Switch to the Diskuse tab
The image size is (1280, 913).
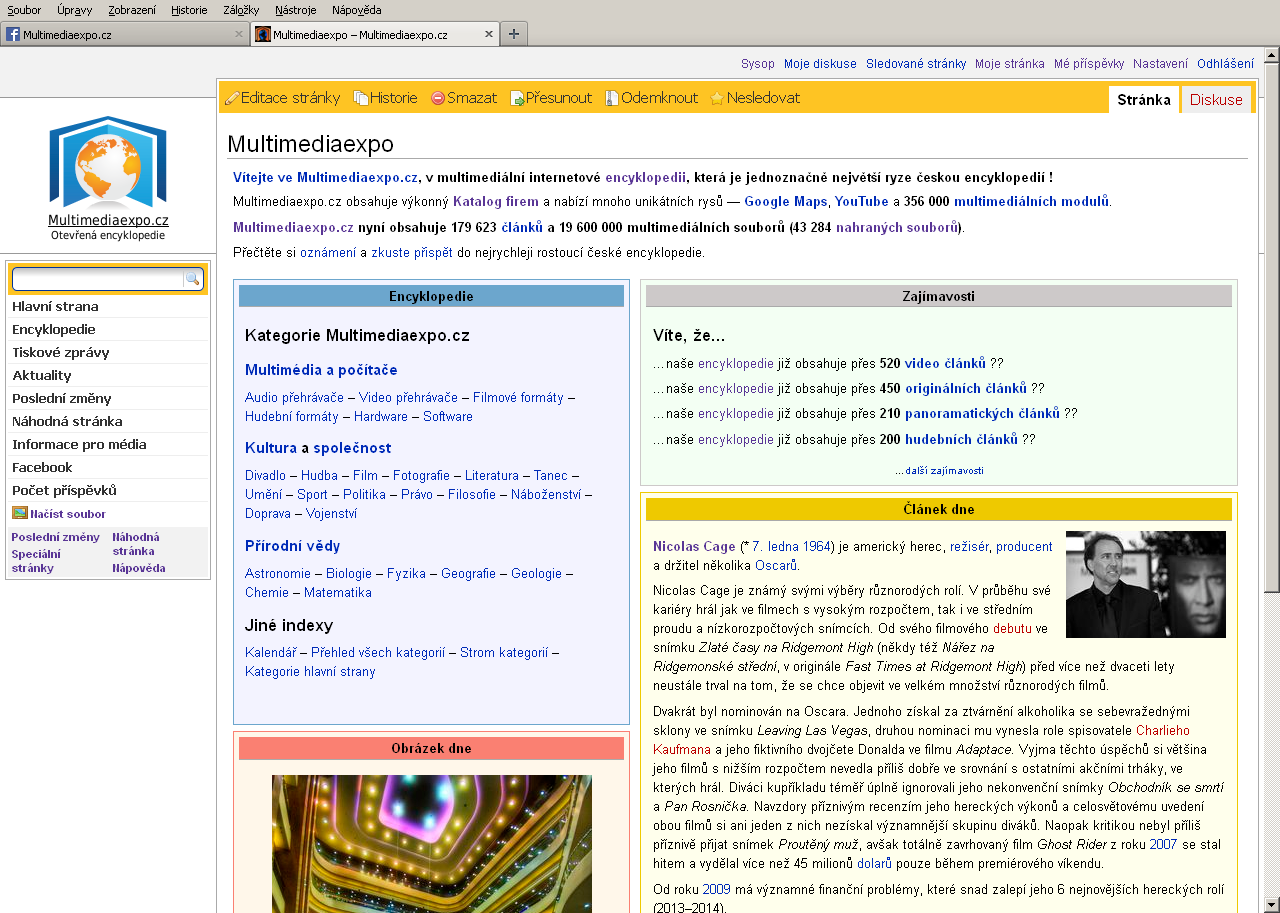[1216, 100]
